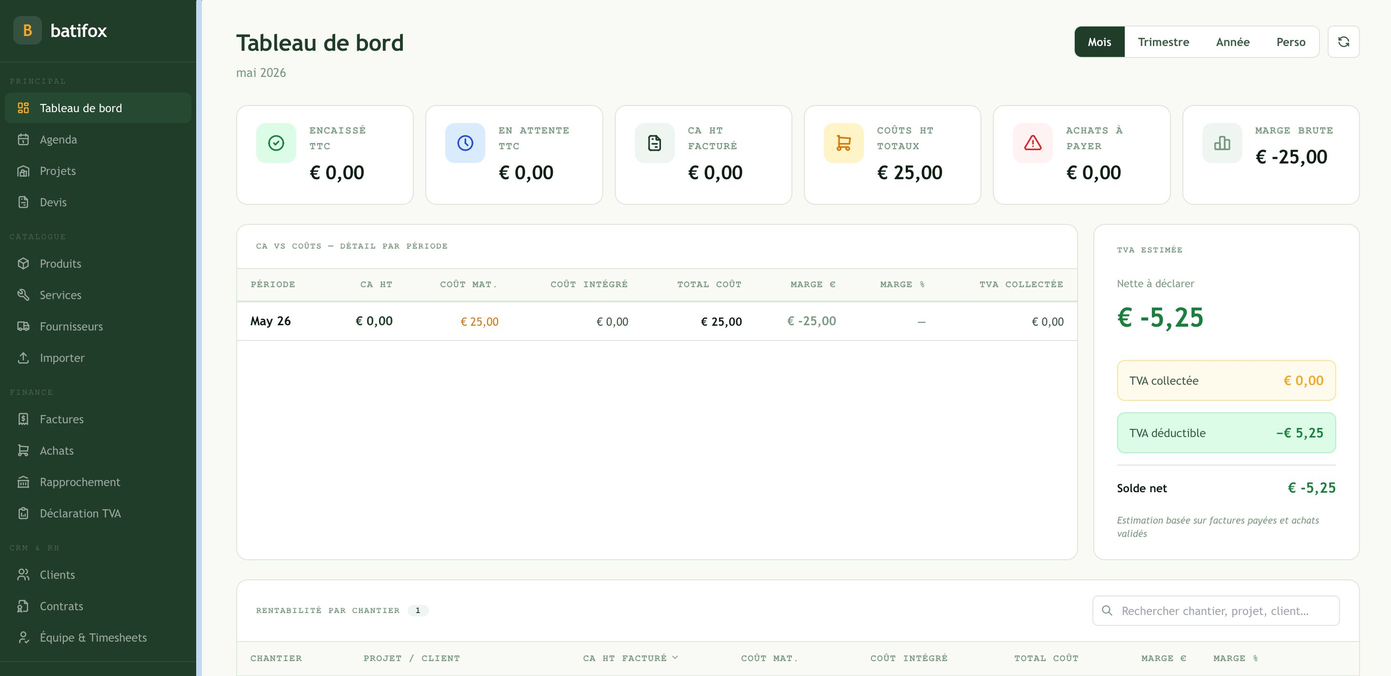Click the TVA collectée row
Viewport: 1391px width, 676px height.
[x=1226, y=381]
